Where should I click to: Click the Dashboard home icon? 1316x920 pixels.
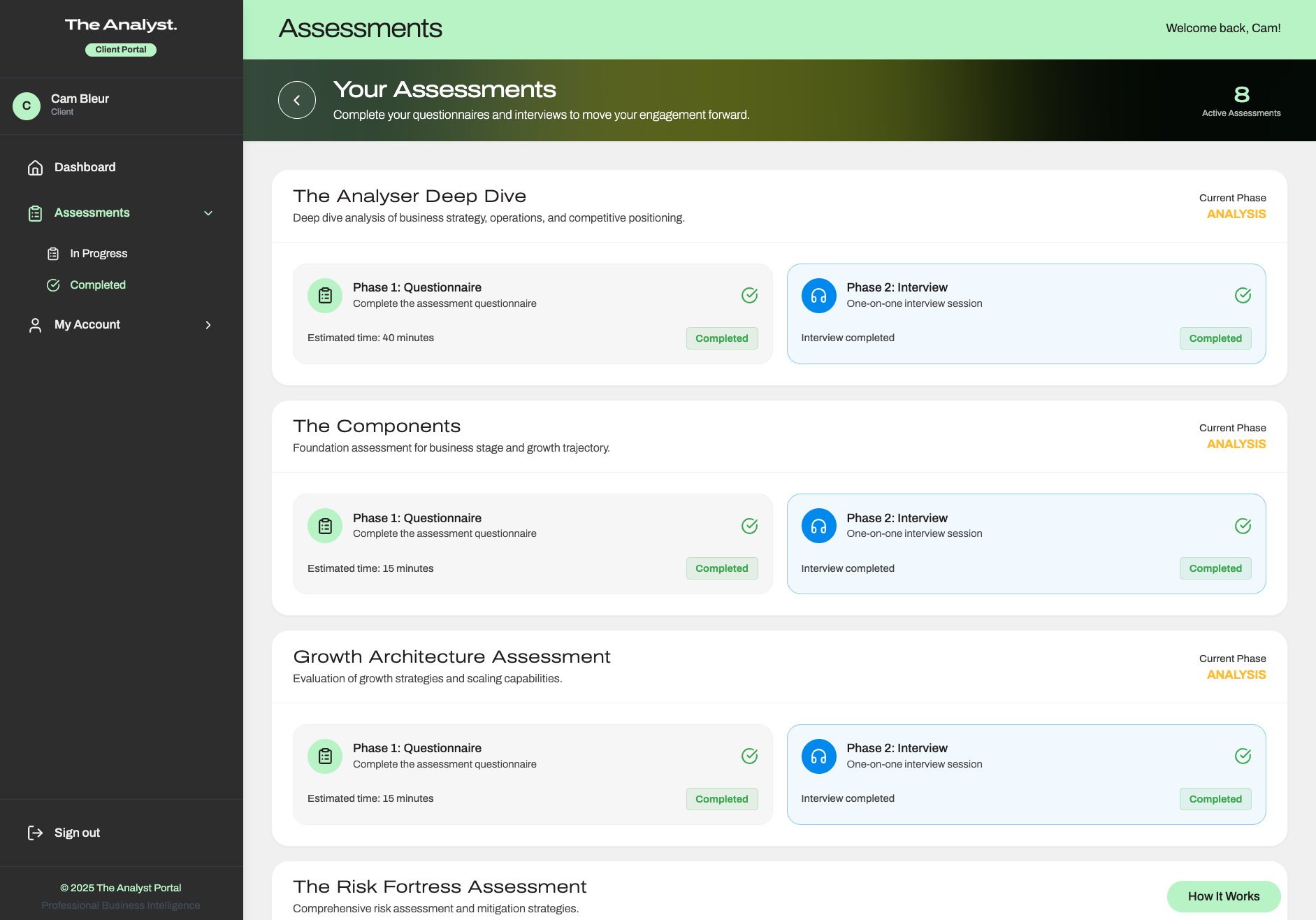(x=35, y=168)
